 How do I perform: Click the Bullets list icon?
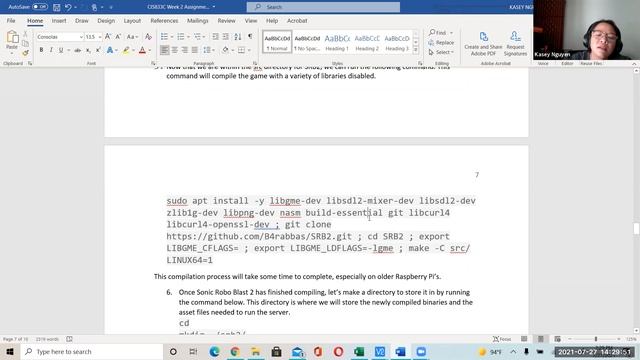point(164,37)
